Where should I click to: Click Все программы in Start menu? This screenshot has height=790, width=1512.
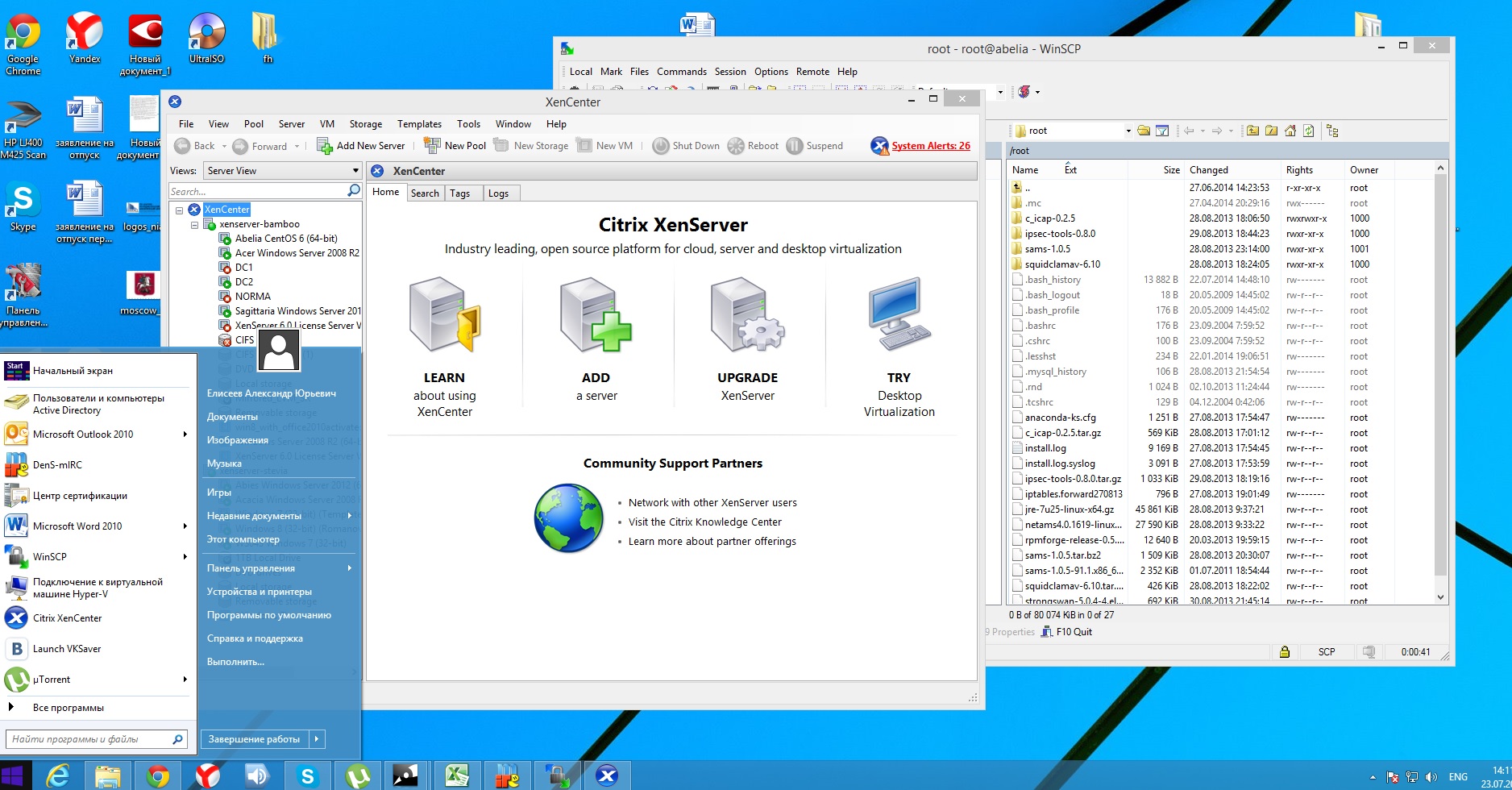68,708
